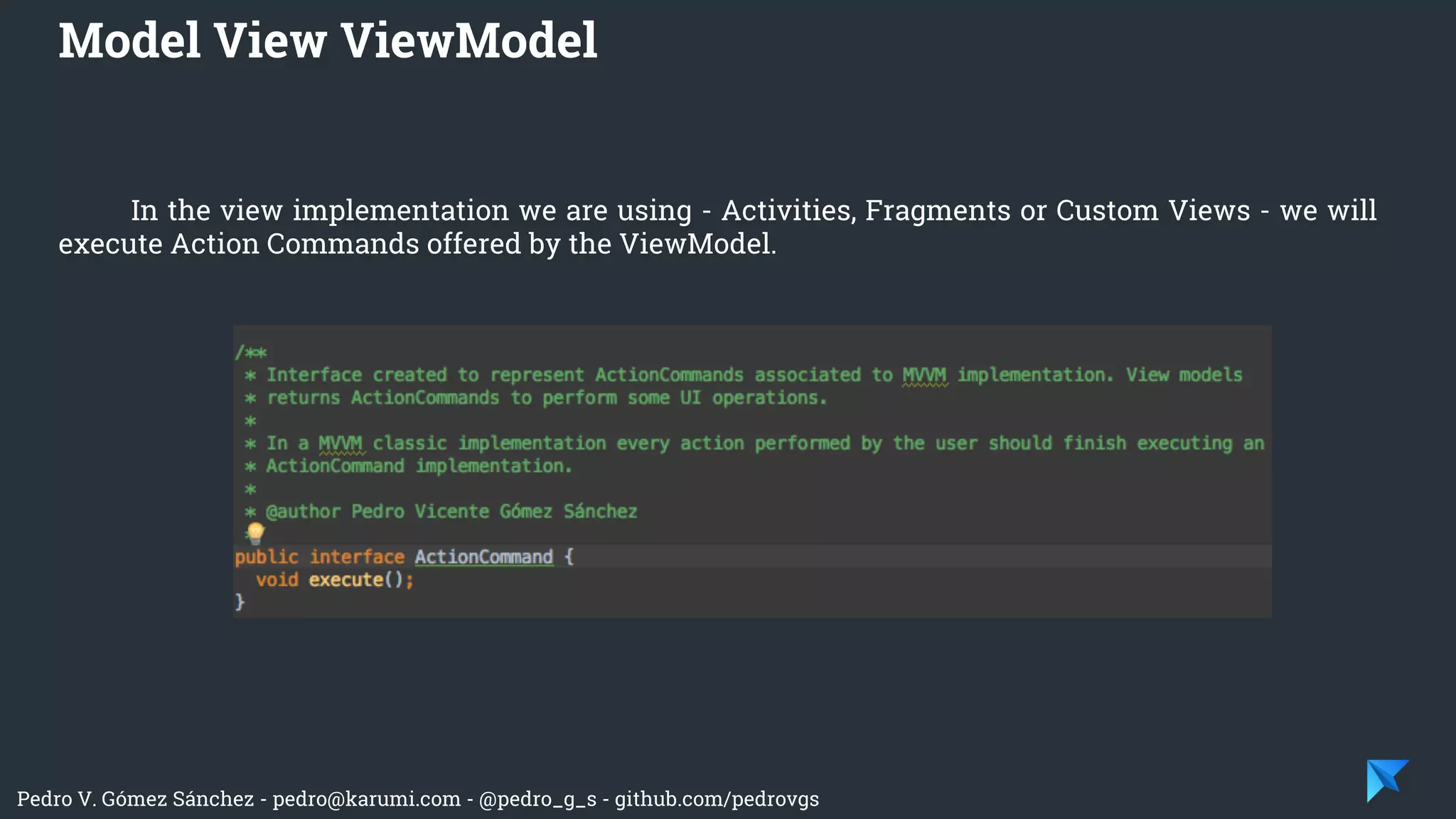
Task: Click the 'Custom Views' text in the paragraph
Action: 1152,210
